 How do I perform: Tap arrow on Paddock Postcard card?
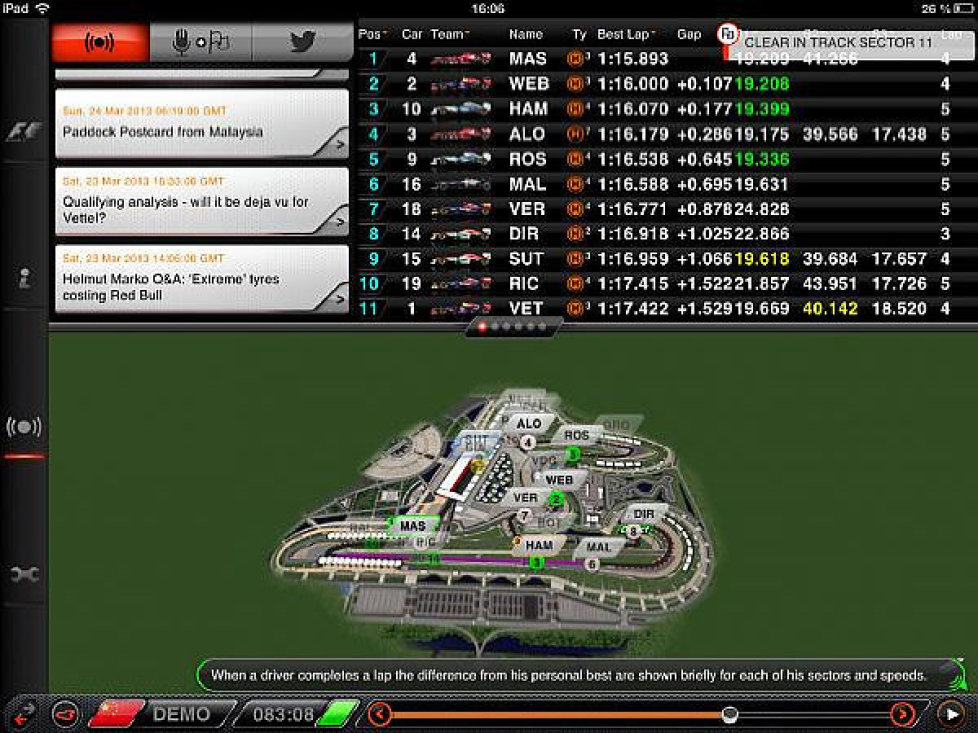[x=340, y=145]
